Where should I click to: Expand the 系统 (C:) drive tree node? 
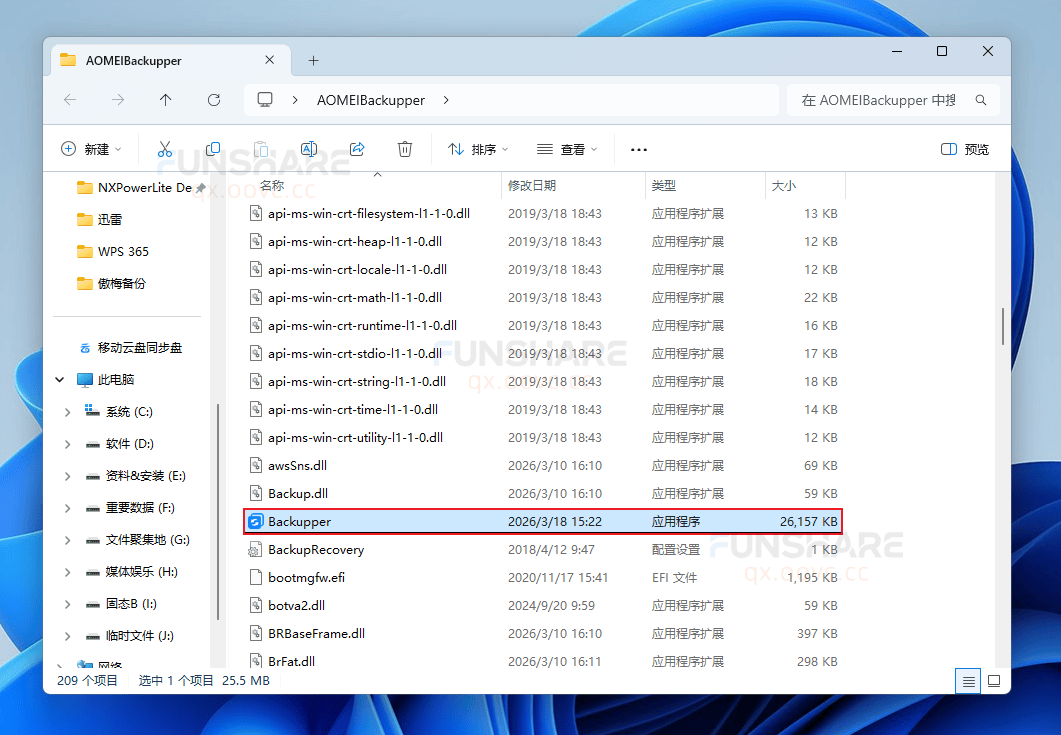tap(67, 412)
